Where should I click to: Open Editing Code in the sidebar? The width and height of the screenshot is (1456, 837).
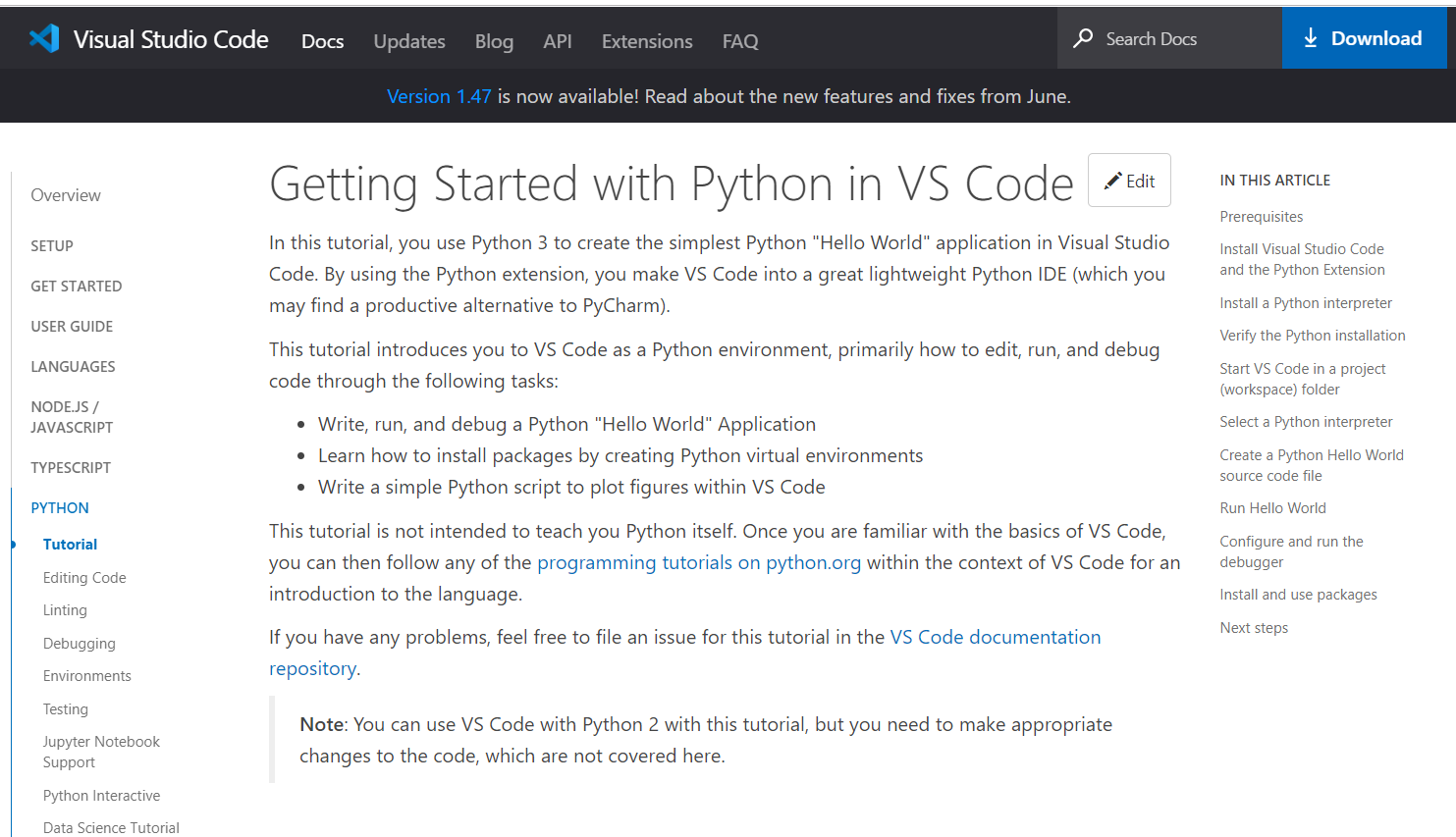(x=84, y=578)
